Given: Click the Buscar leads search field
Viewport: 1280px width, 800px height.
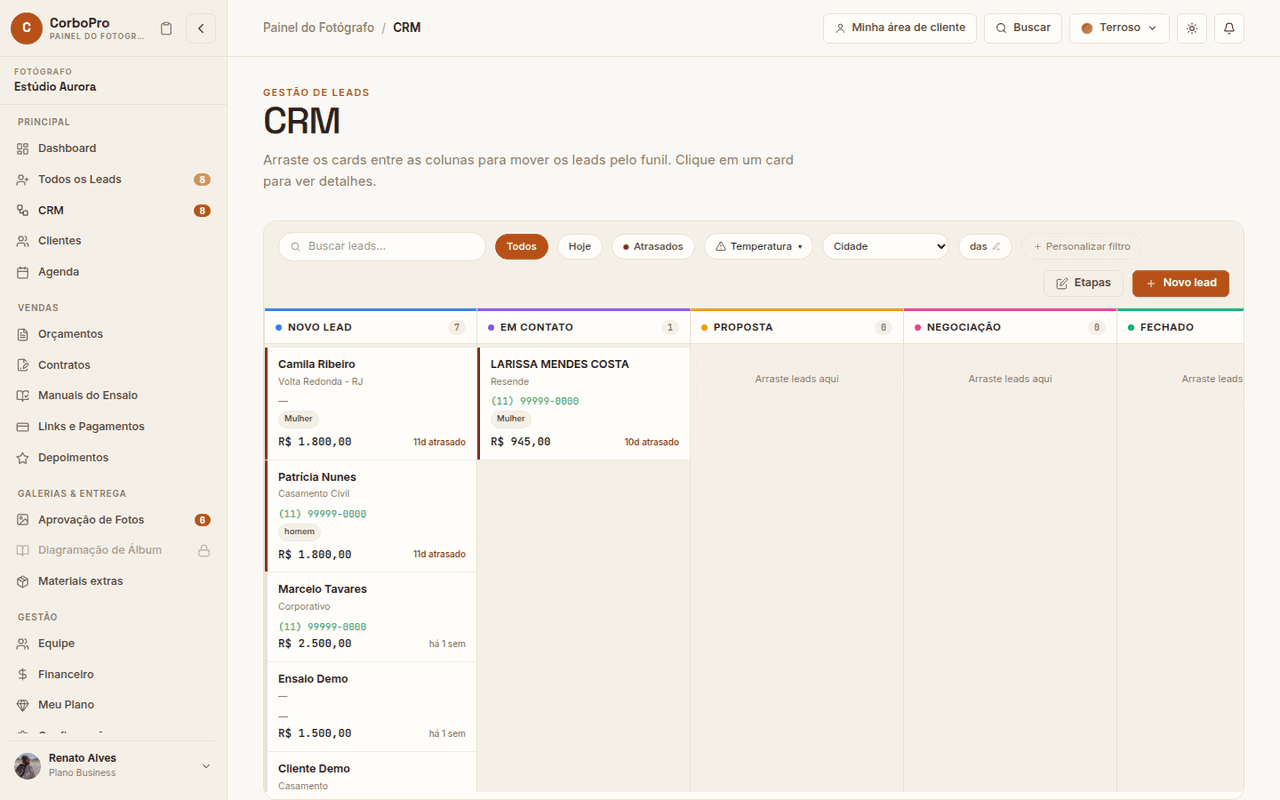Looking at the screenshot, I should (382, 246).
